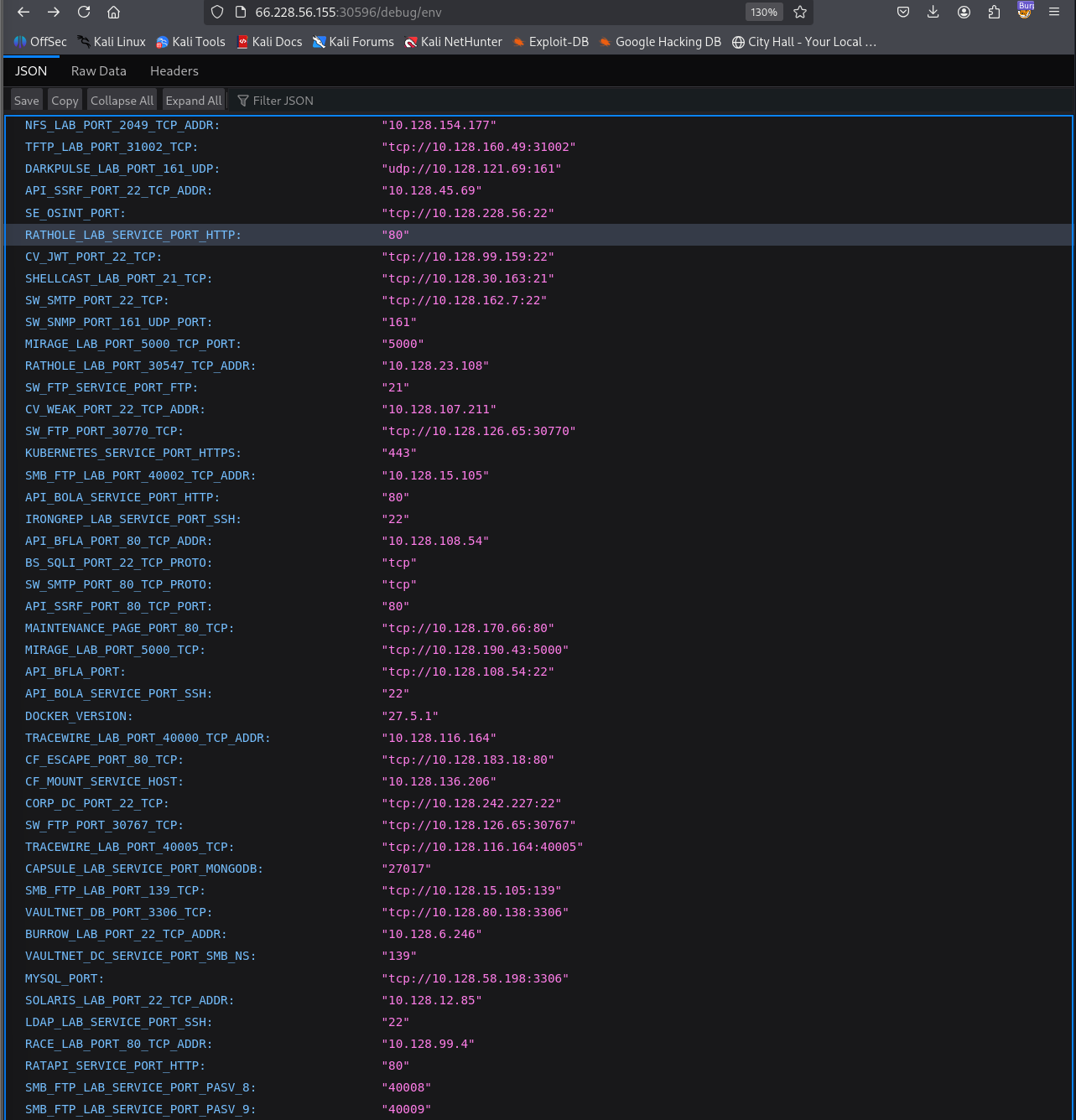Select the value "27.5.1"
Screen dimensions: 1076x1120
coord(410,716)
